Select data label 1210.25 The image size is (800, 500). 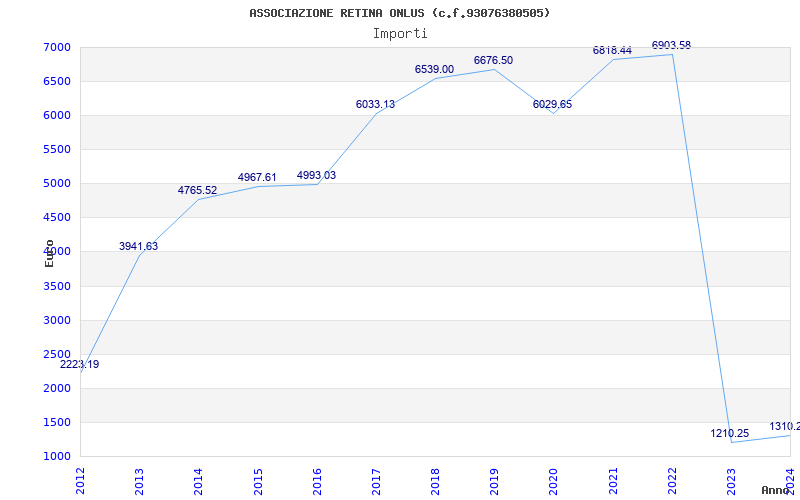click(x=730, y=434)
